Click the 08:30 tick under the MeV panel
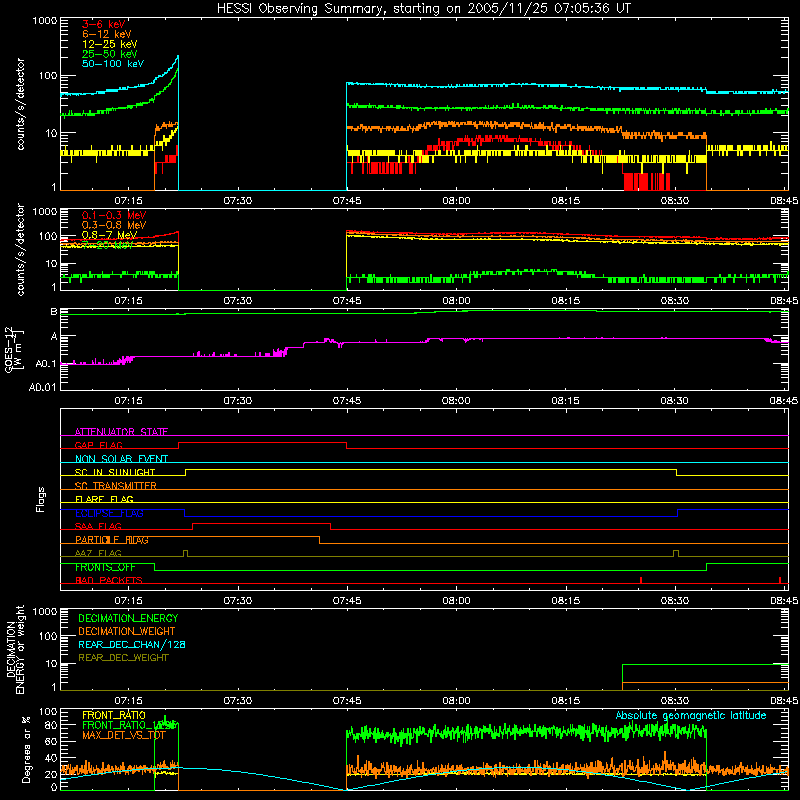 [674, 301]
